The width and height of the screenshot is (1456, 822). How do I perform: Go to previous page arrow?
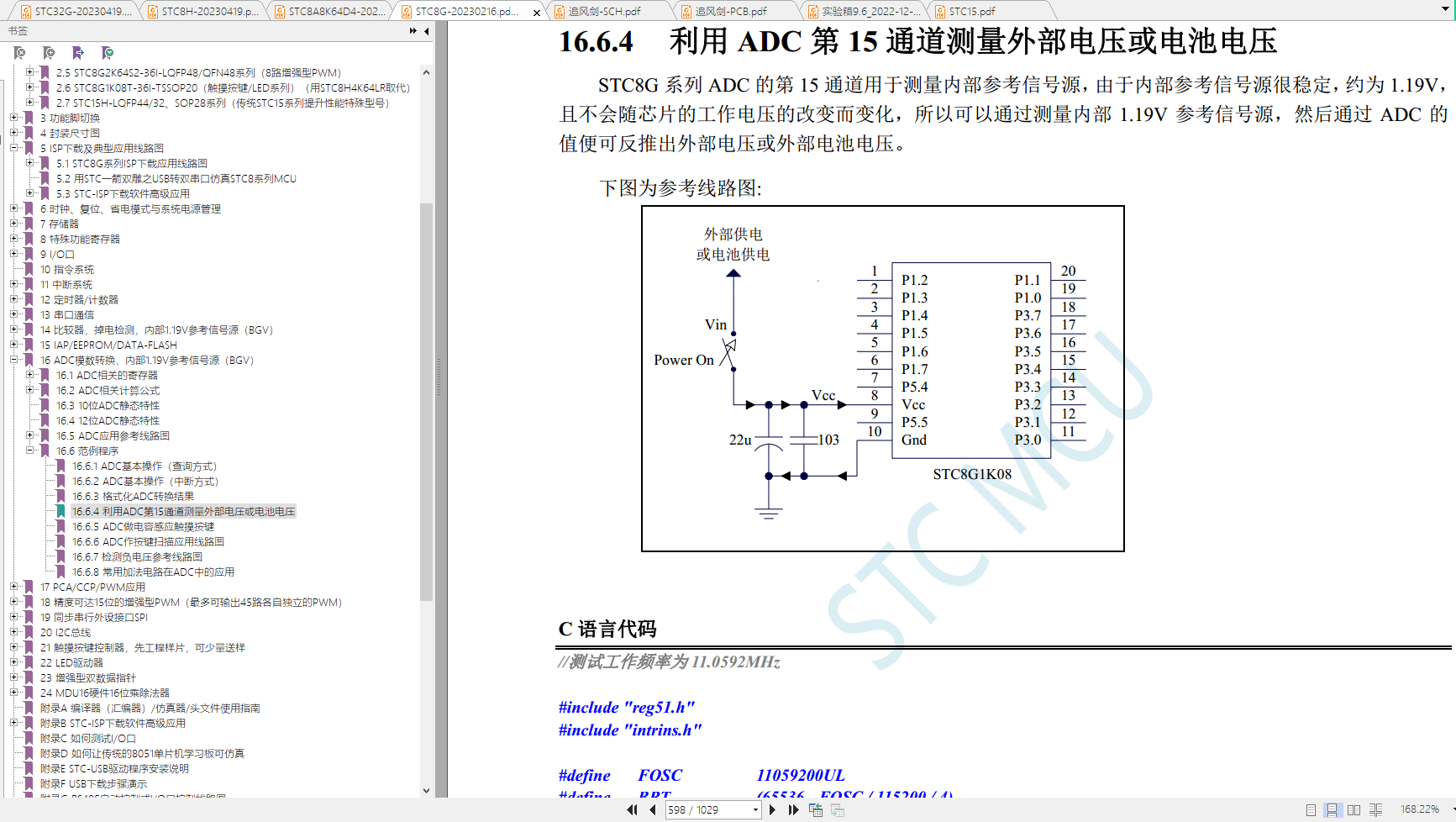tap(653, 810)
